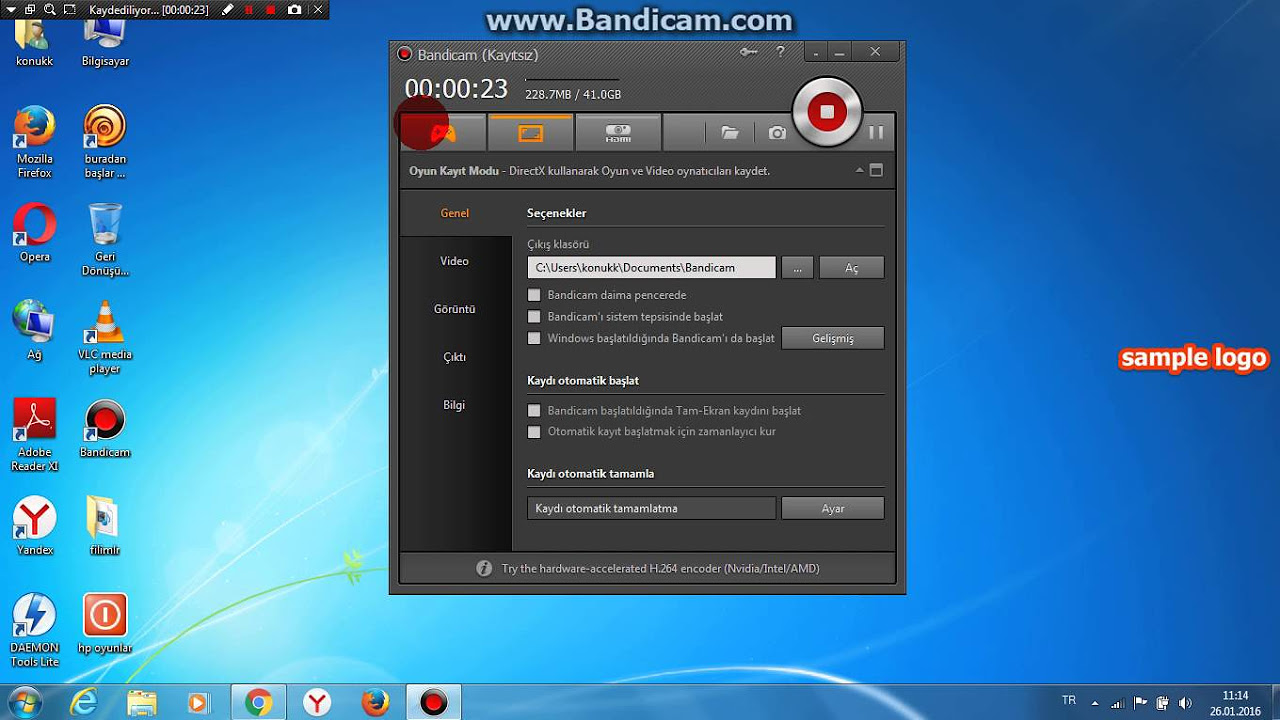Select the Geri Dönüşüm recycle bin icon
The image size is (1280, 720).
(x=105, y=240)
